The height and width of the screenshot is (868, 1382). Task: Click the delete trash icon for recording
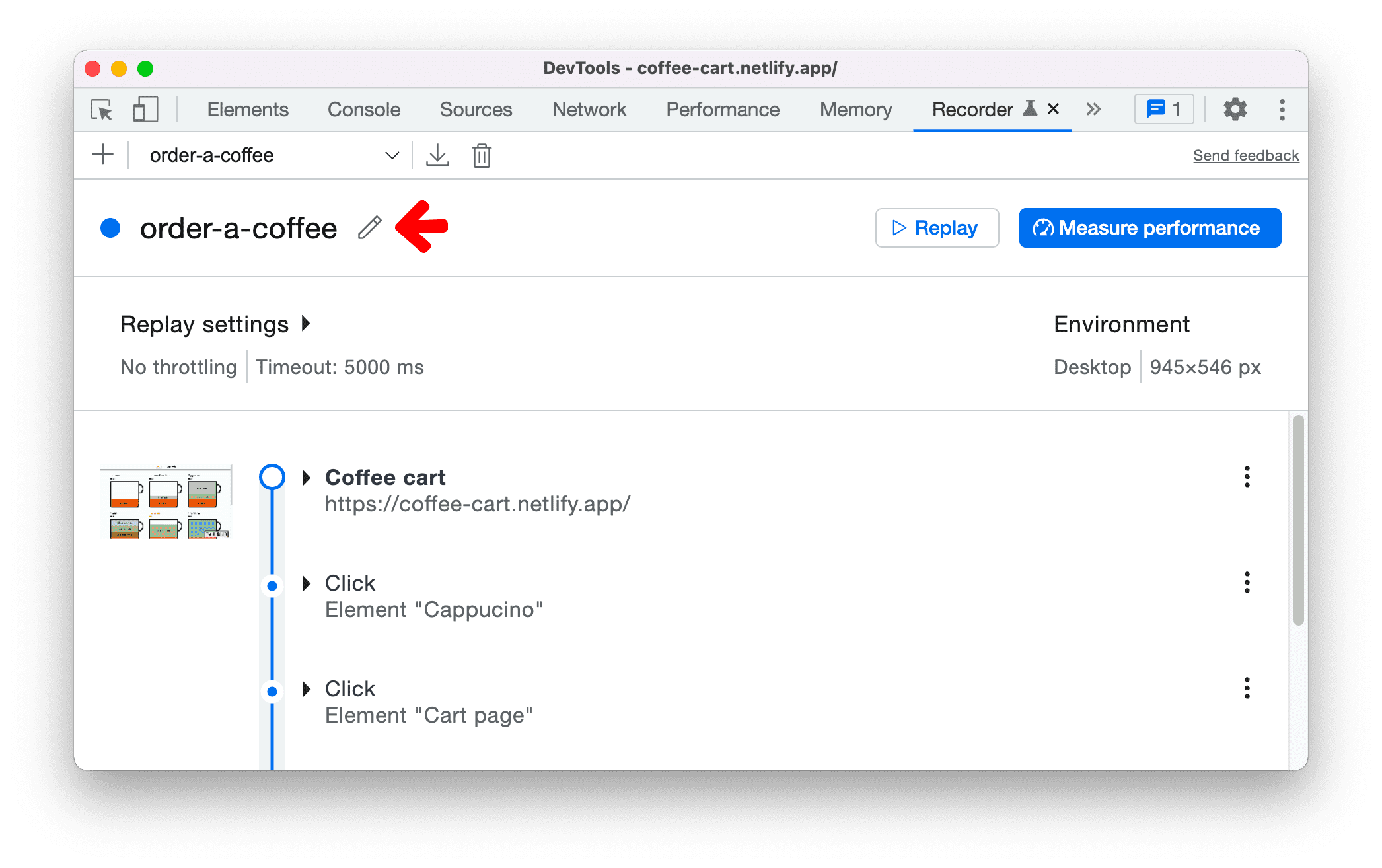pos(481,156)
